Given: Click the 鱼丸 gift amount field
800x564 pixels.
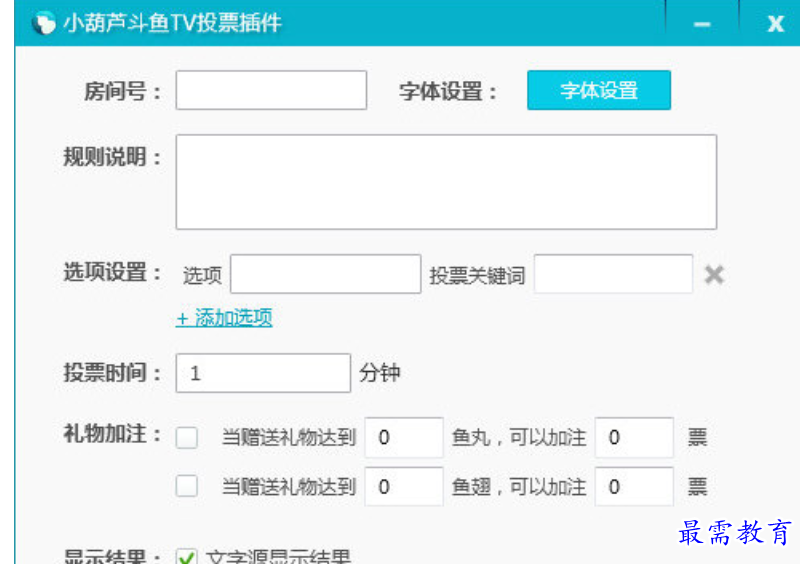Looking at the screenshot, I should 404,437.
